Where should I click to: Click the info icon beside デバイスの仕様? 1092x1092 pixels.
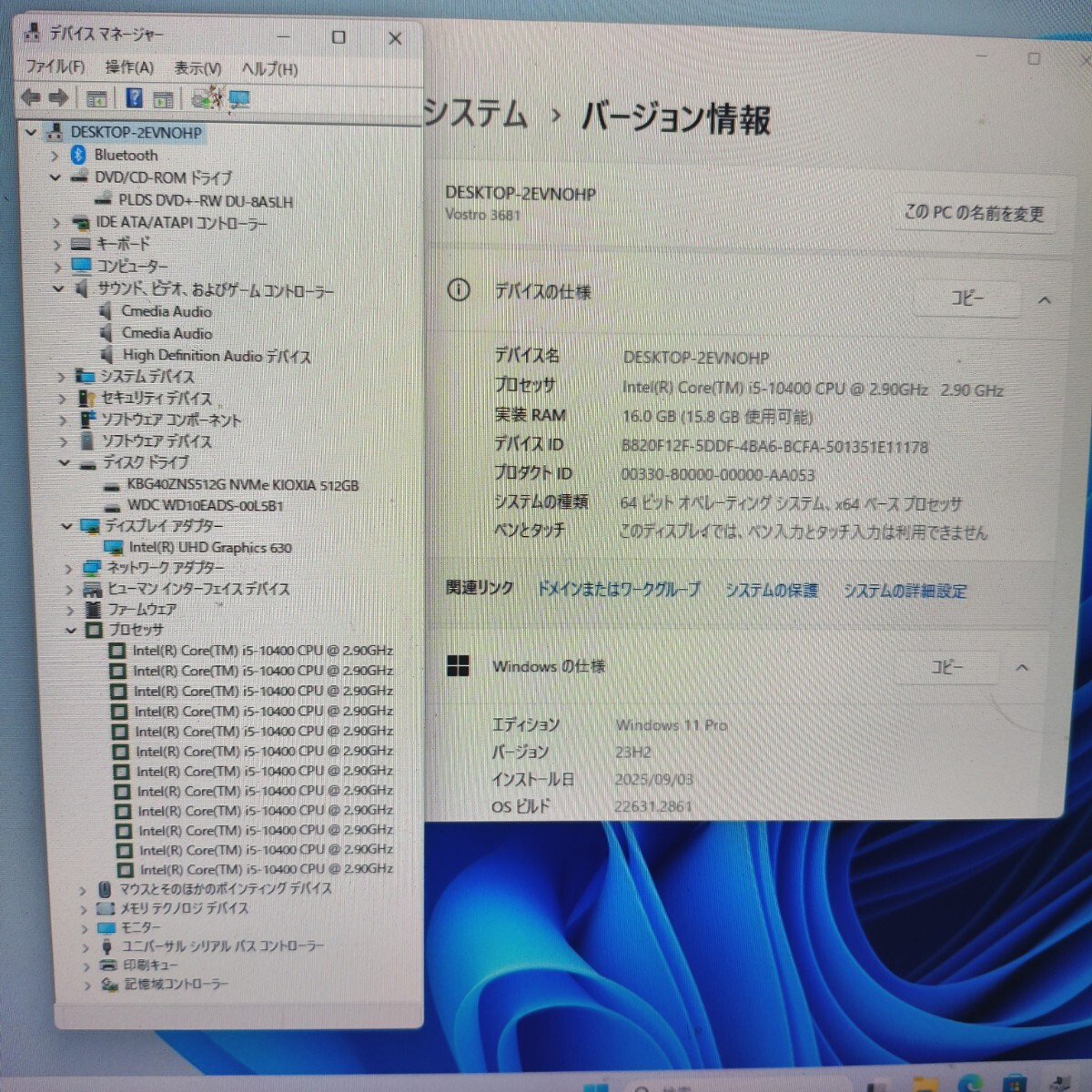(x=459, y=290)
